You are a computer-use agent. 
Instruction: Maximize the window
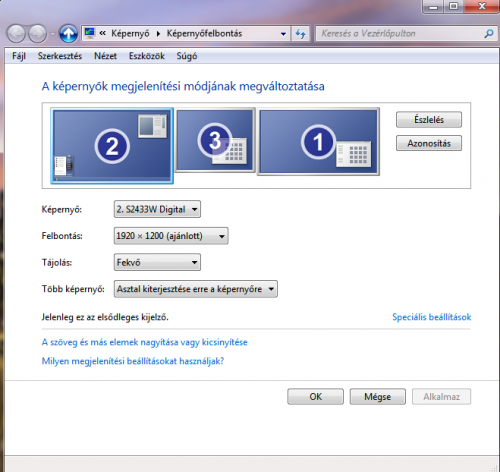point(453,6)
